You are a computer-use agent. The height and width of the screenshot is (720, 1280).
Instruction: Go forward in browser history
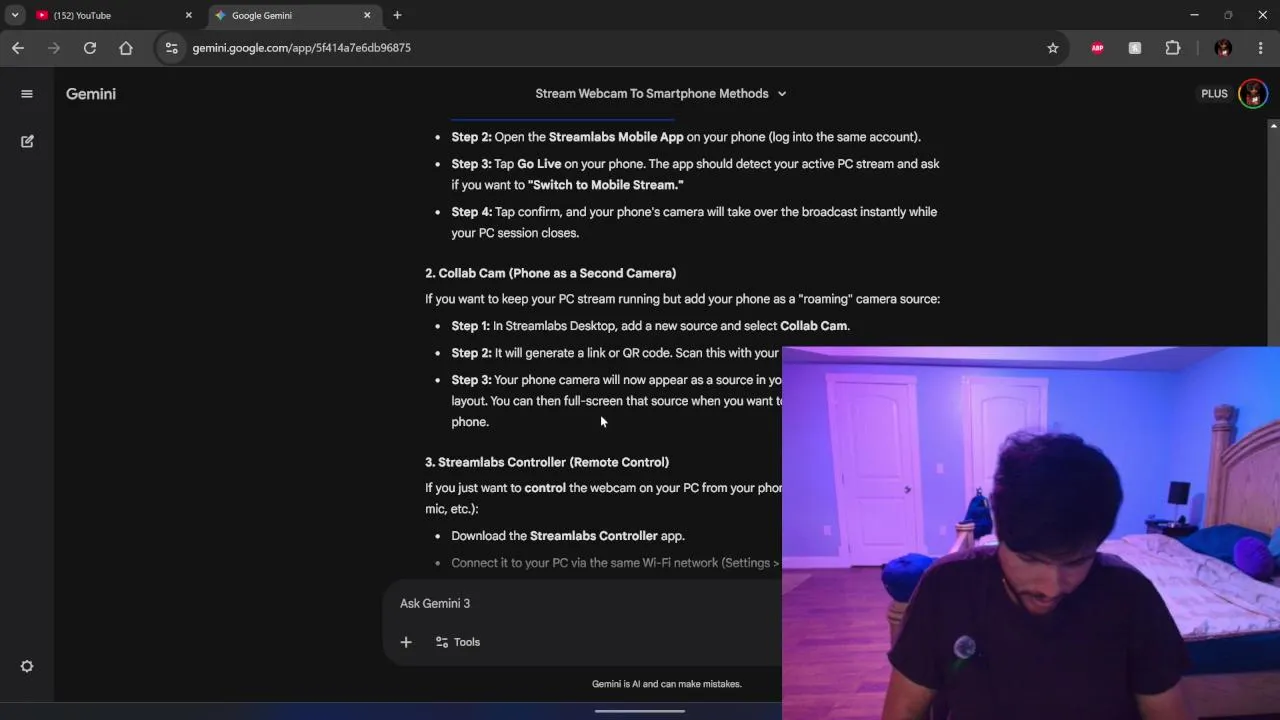tap(54, 48)
